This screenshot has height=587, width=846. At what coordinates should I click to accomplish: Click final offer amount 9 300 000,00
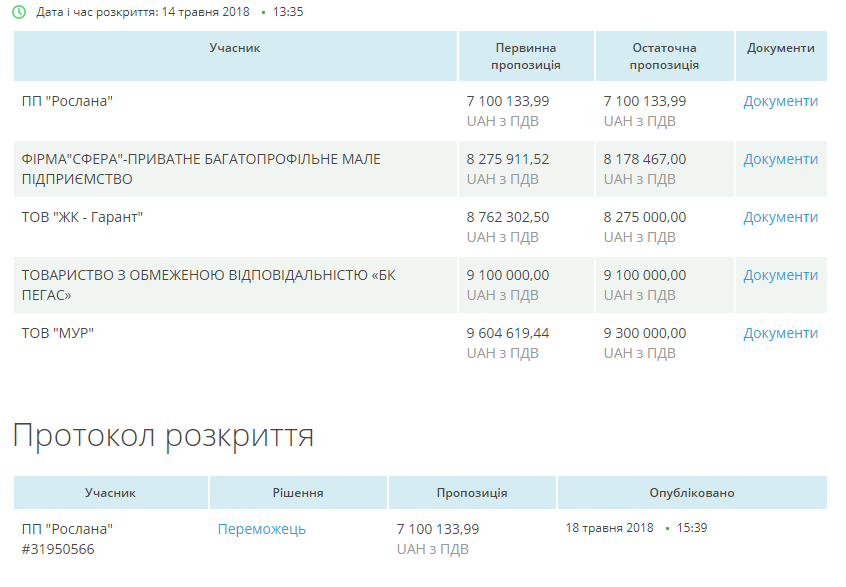(645, 333)
